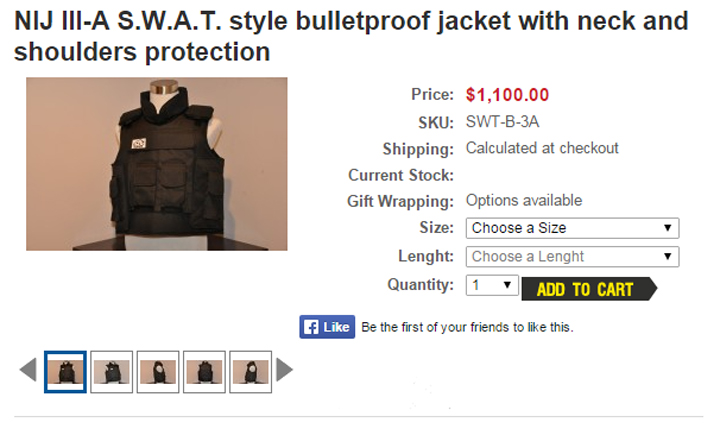
Task: Open the Choose a Size dropdown
Action: click(572, 228)
